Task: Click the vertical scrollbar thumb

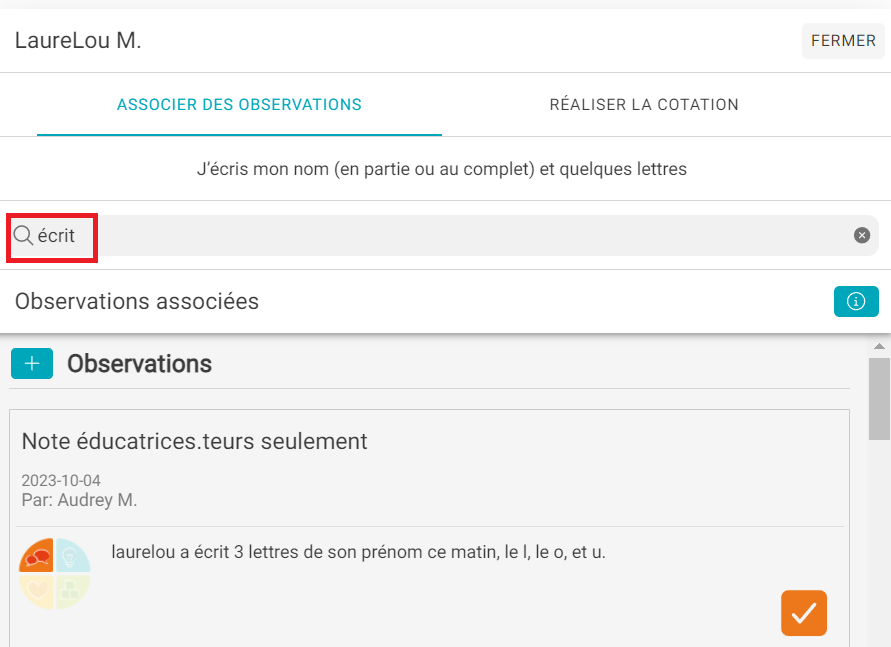Action: [x=879, y=399]
